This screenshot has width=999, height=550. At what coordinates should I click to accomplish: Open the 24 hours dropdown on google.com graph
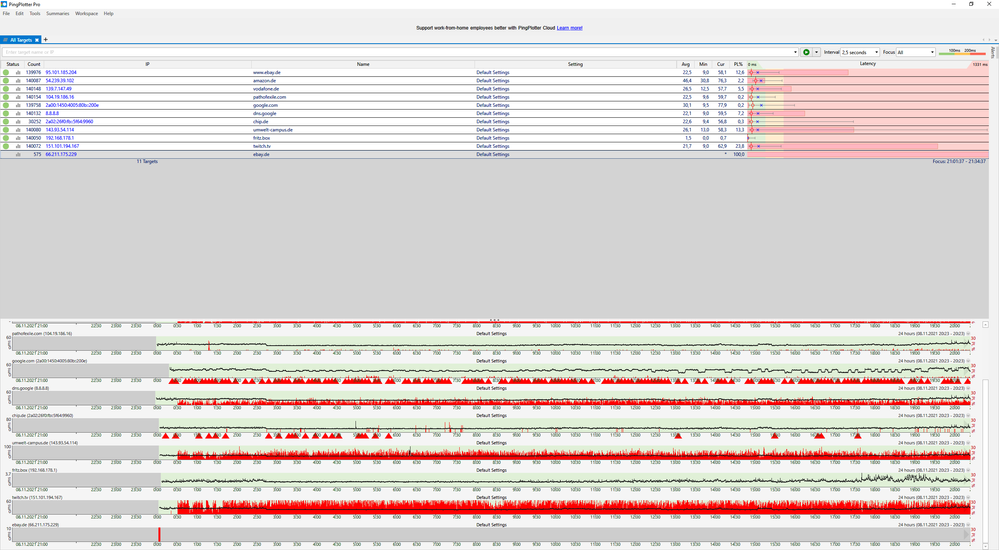tap(968, 361)
